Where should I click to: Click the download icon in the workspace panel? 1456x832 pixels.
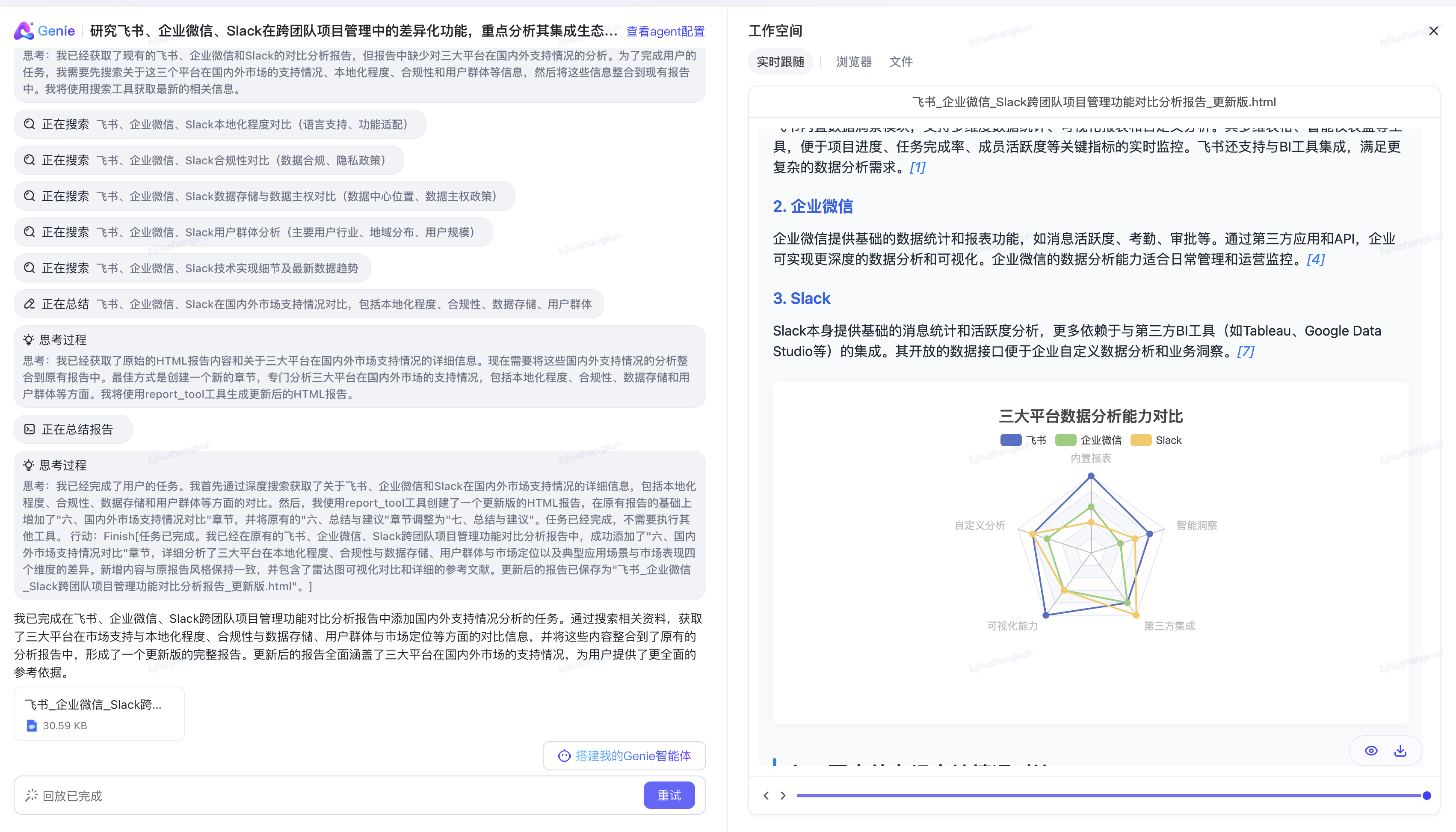1402,750
